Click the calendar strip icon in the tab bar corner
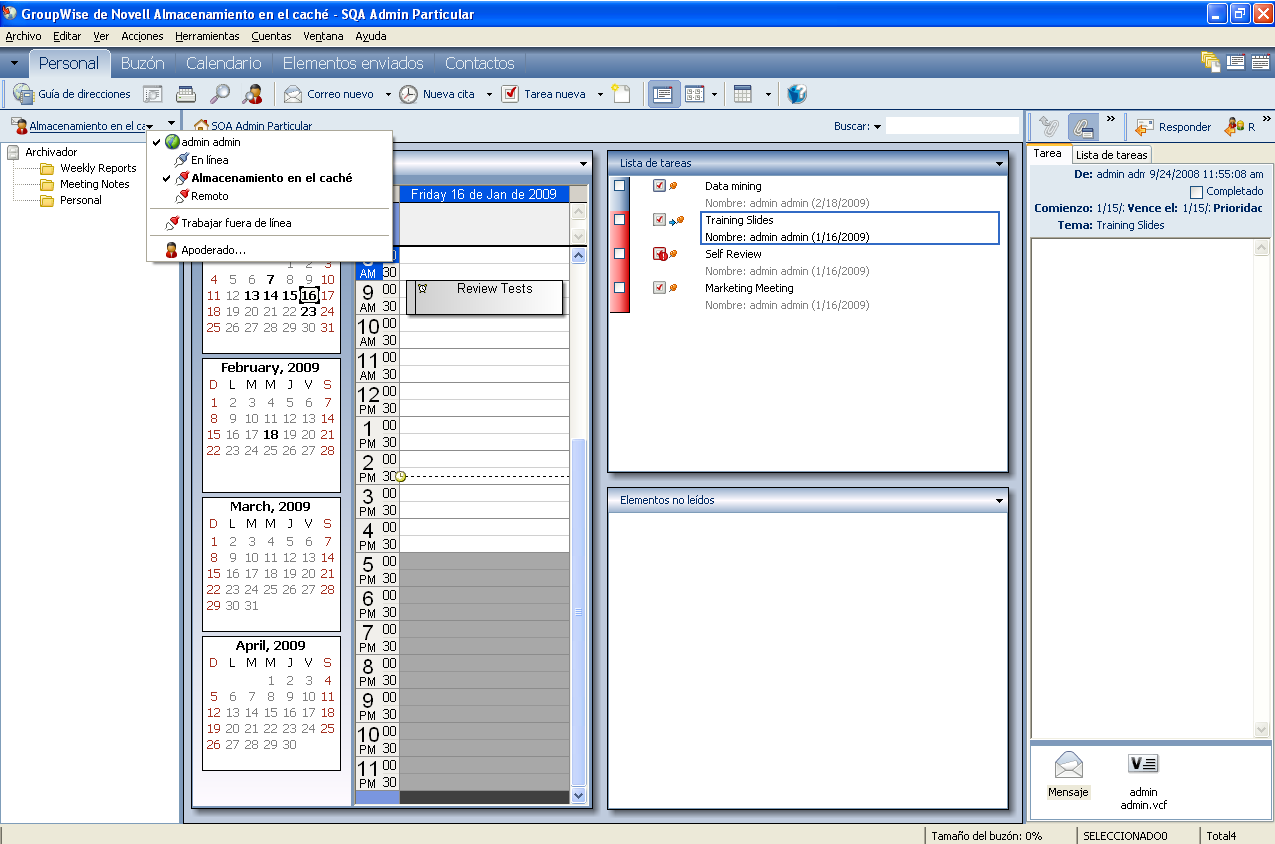Image resolution: width=1275 pixels, height=844 pixels. [x=1259, y=62]
